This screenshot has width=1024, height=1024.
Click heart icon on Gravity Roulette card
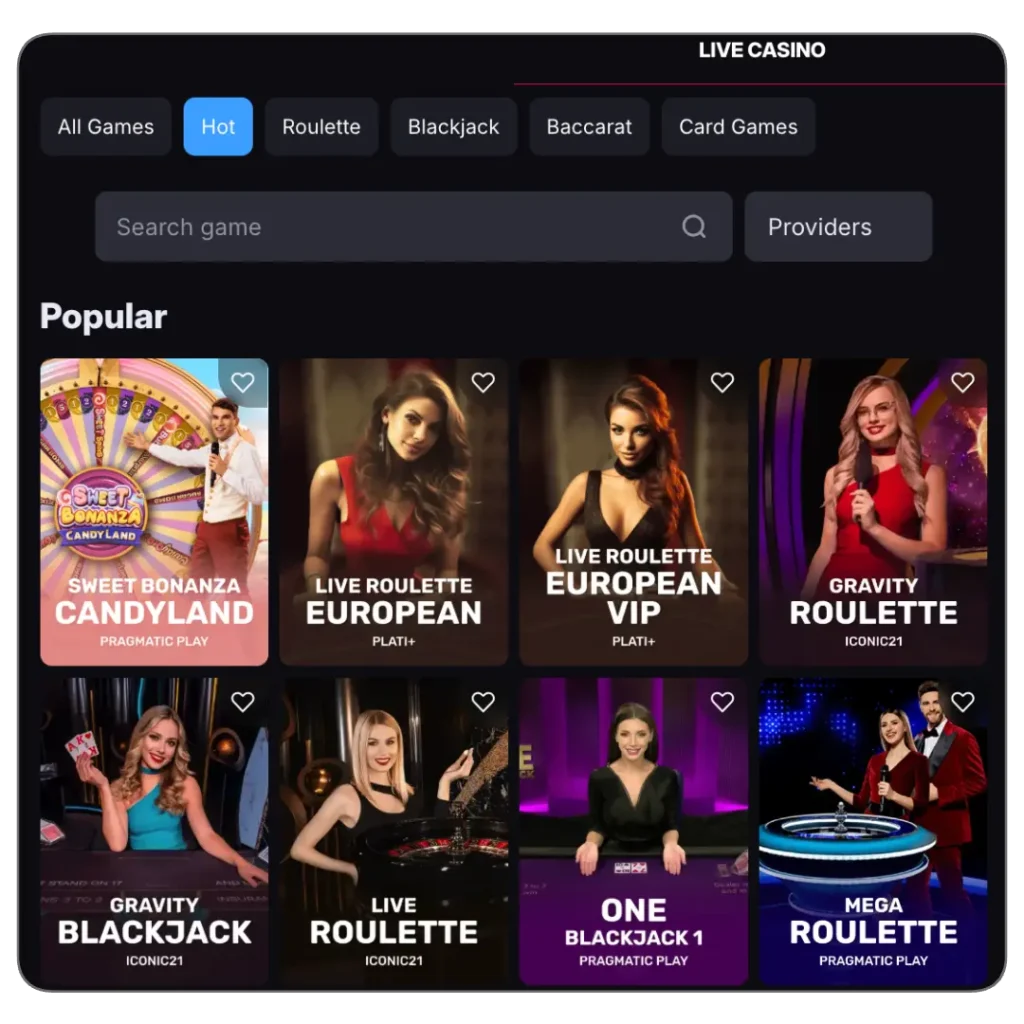pyautogui.click(x=962, y=382)
